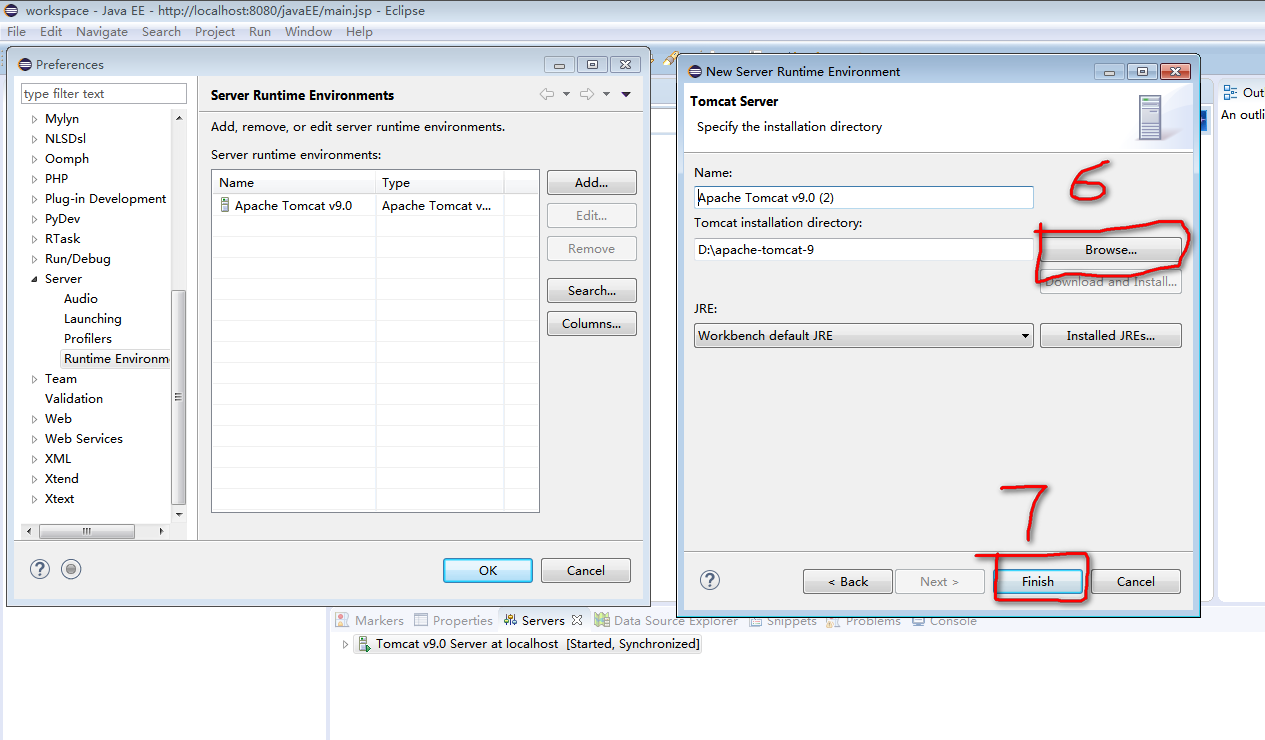Viewport: 1265px width, 740px height.
Task: Open back history dropdown arrow in Preferences
Action: [x=566, y=94]
